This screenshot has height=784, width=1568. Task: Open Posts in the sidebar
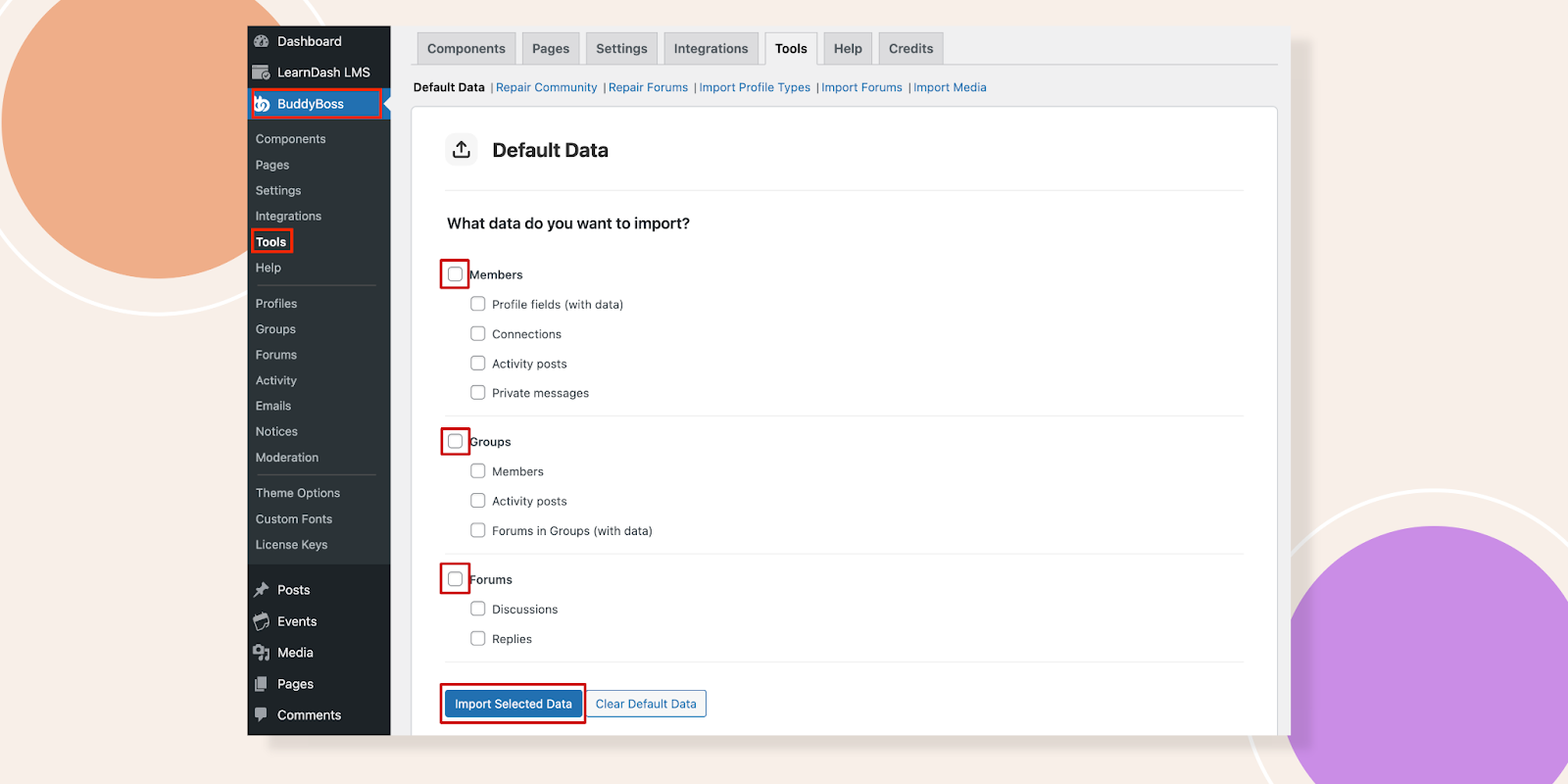point(318,590)
